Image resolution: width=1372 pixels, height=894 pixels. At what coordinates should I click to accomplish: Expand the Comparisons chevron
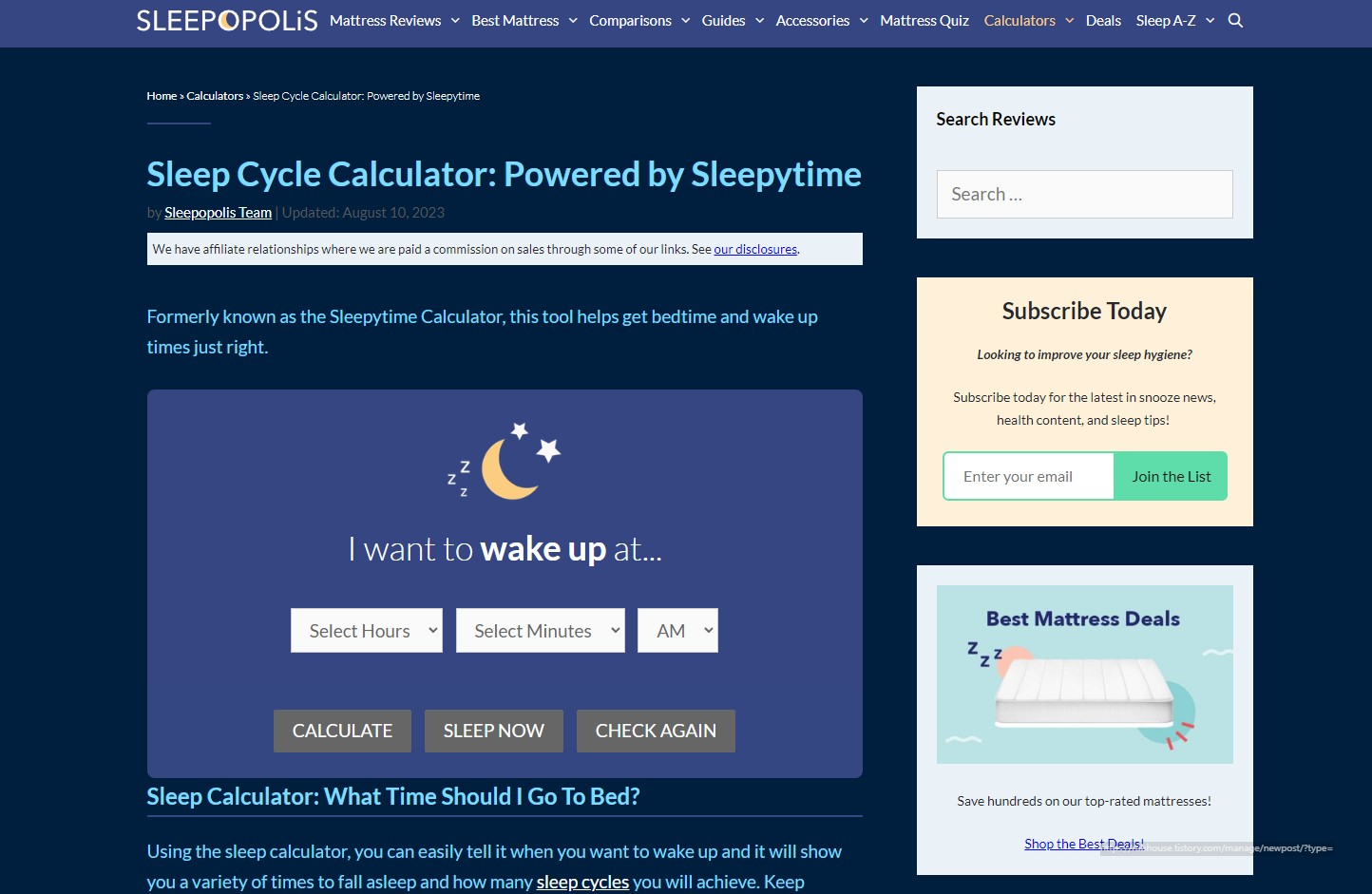point(685,20)
